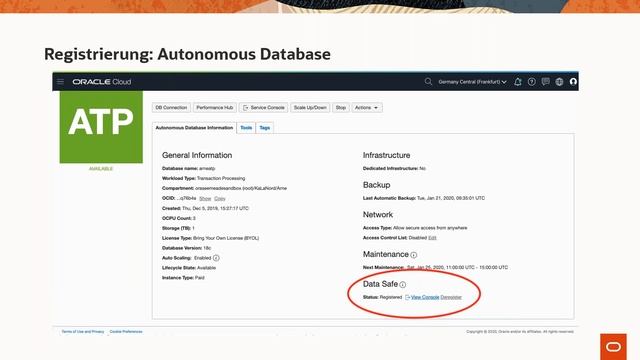
Task: Click the 'License Type: Bring Your Own License' text
Action: coord(210,238)
